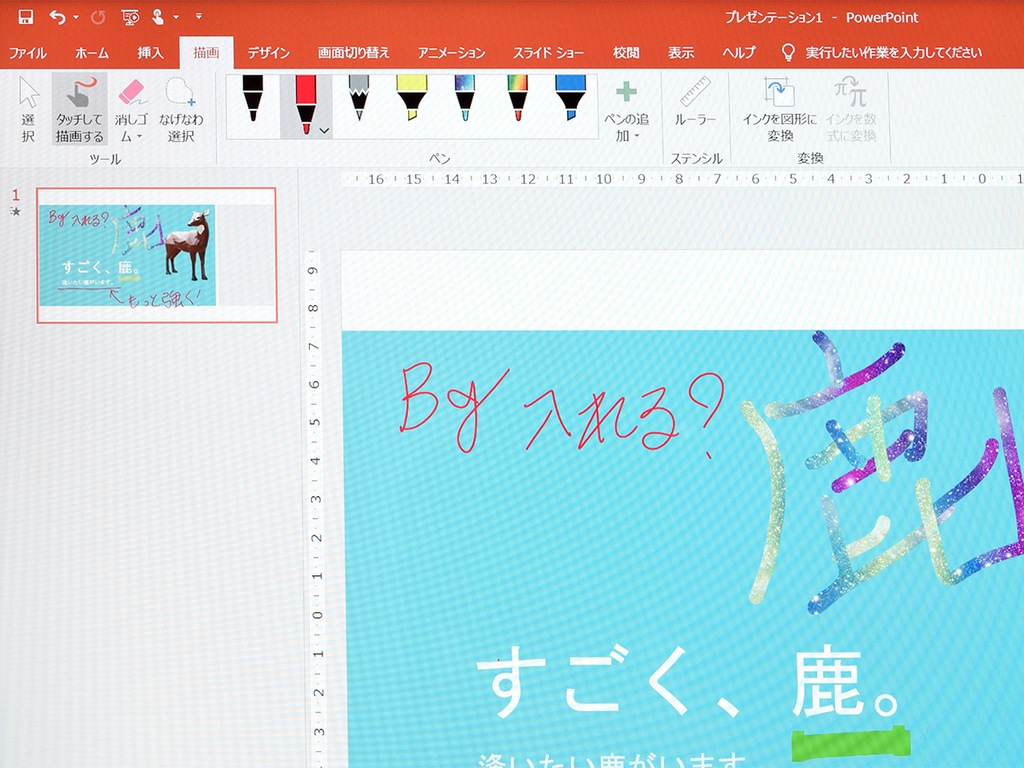Select the 描画 tab
1024x768 pixels.
point(206,53)
